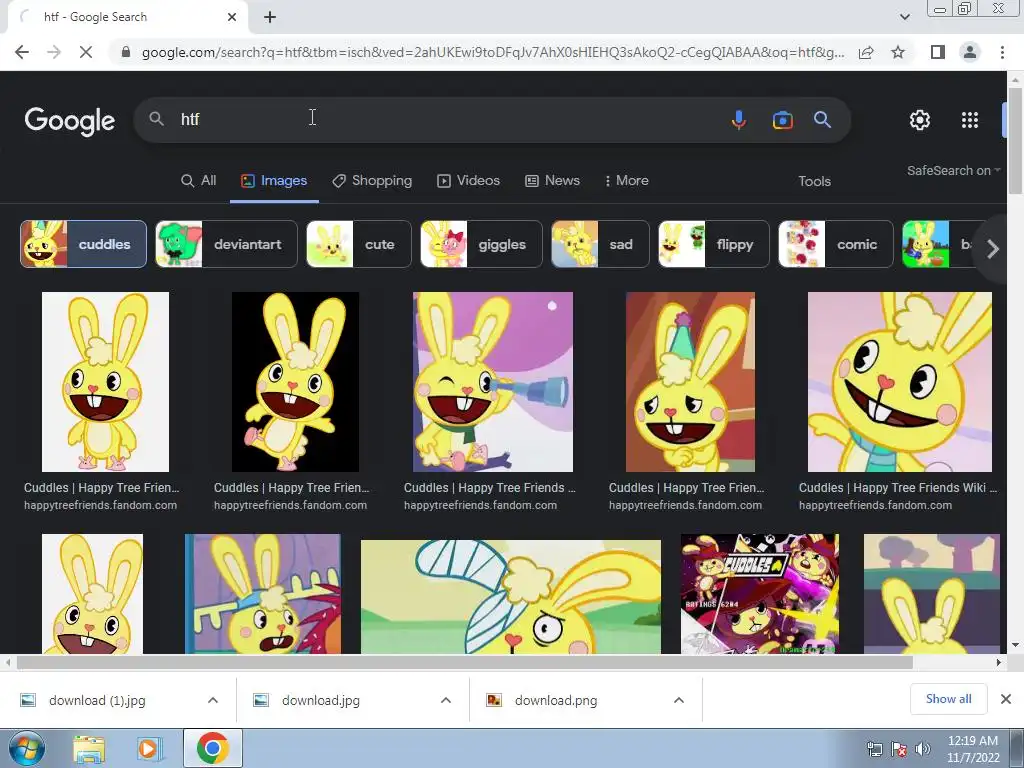
Task: Select the giggles filter chip
Action: pos(481,244)
